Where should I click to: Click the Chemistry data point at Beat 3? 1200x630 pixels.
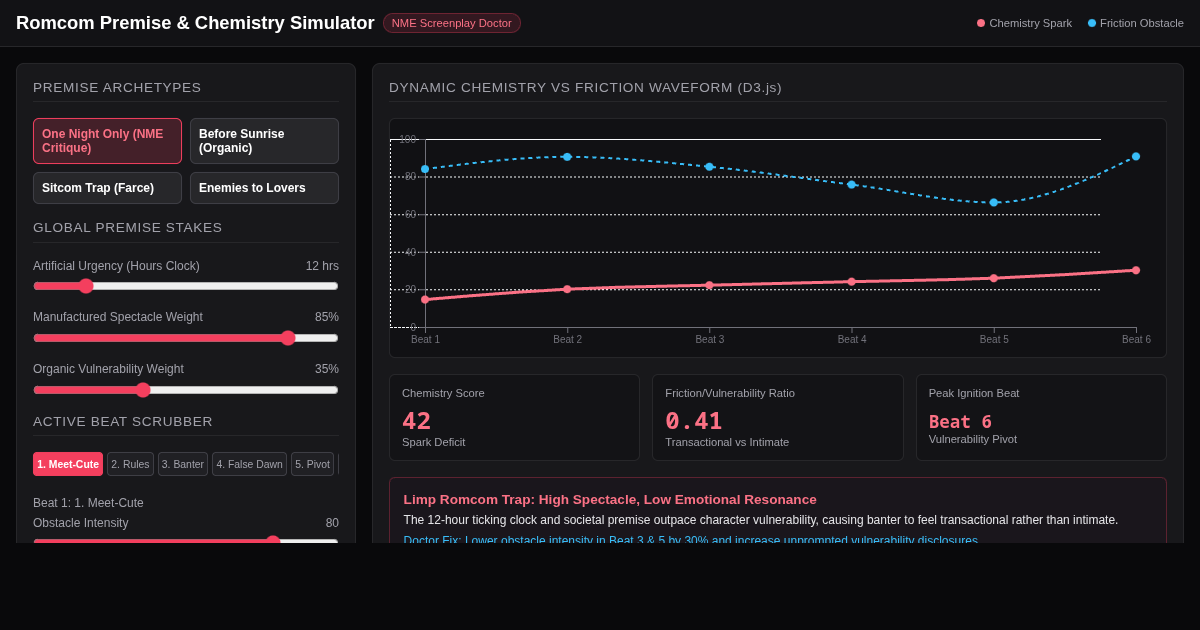(710, 285)
